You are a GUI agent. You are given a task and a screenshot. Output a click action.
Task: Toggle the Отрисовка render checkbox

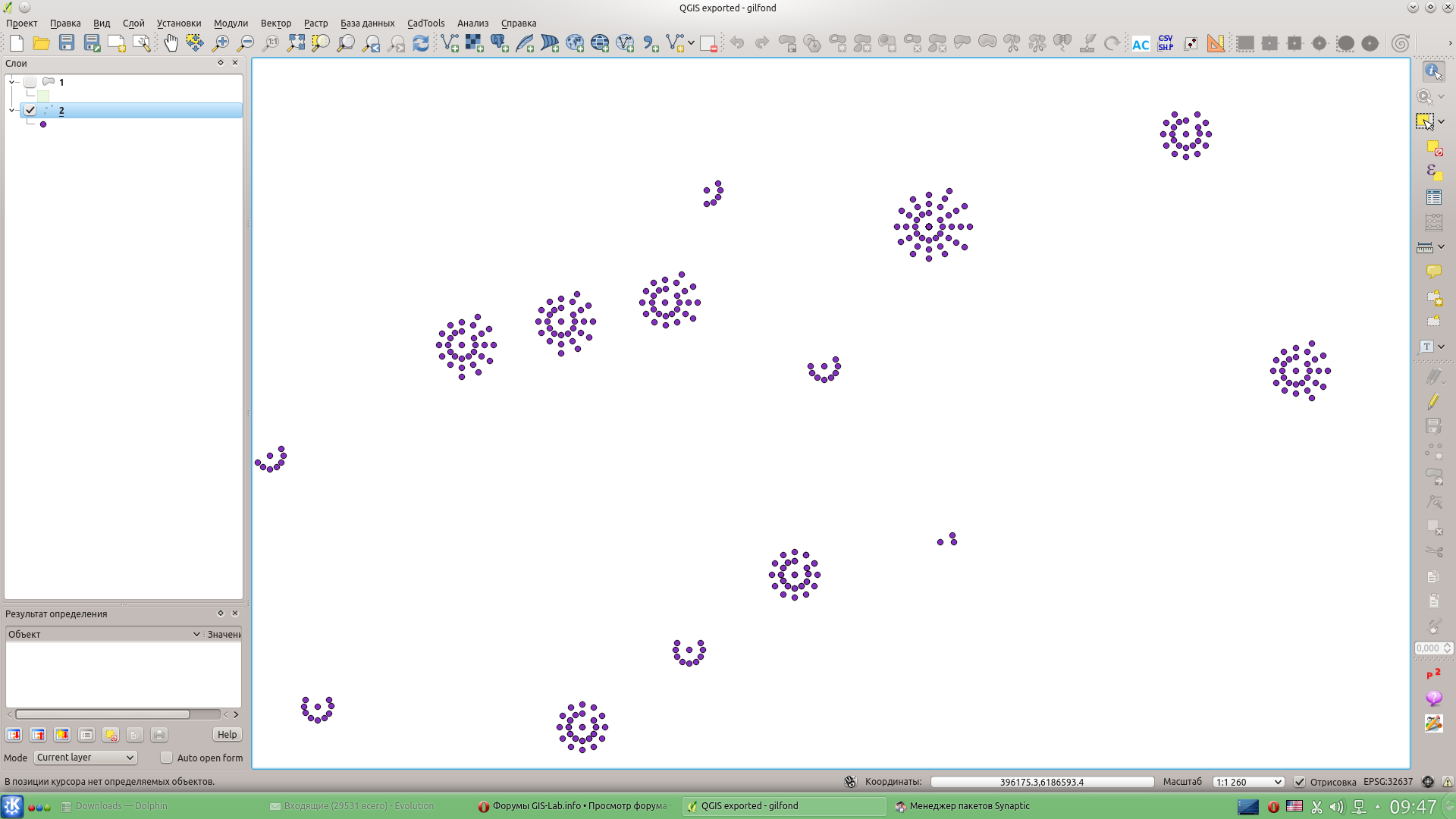tap(1300, 782)
